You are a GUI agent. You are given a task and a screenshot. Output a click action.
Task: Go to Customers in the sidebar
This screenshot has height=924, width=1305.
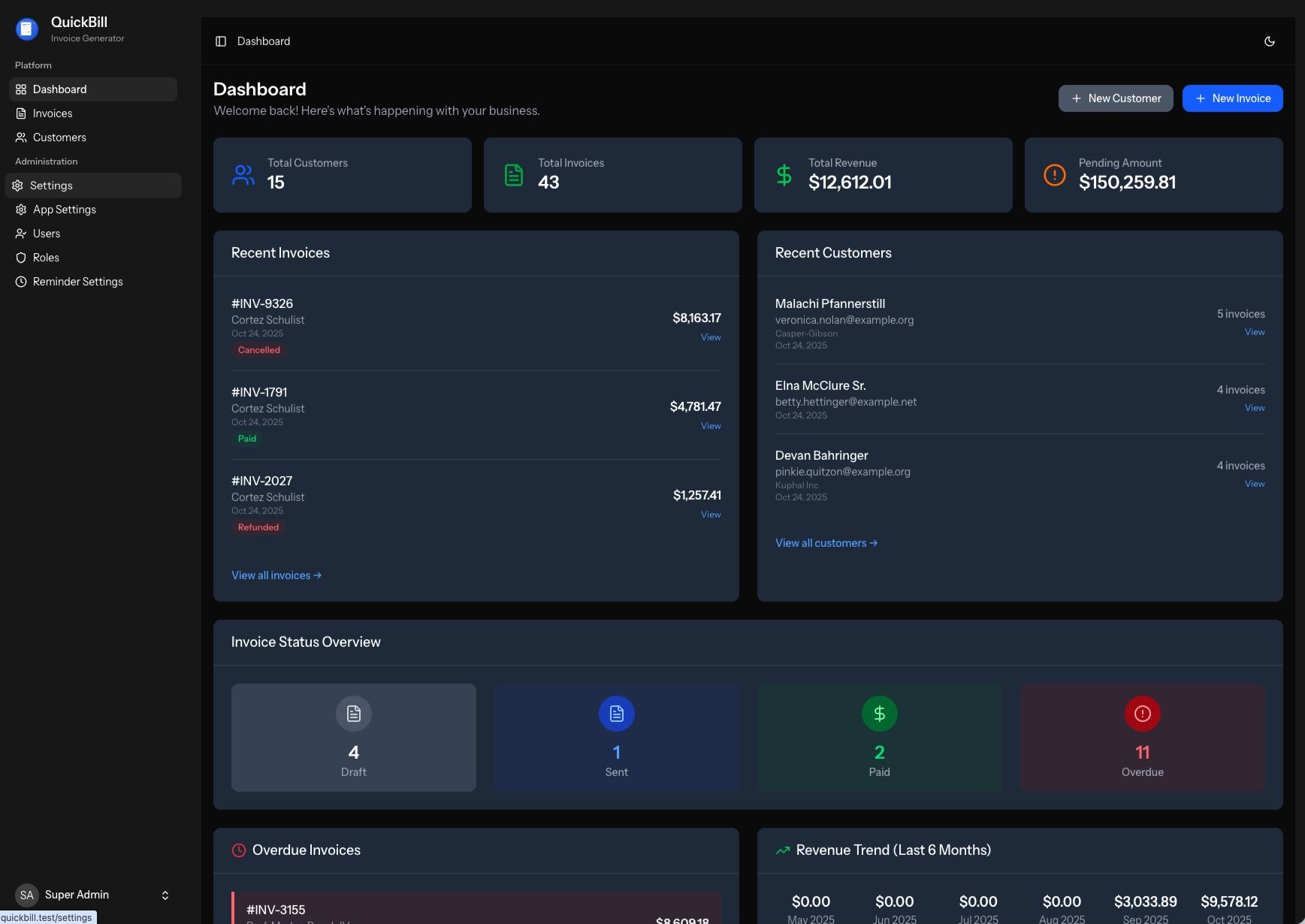[59, 137]
